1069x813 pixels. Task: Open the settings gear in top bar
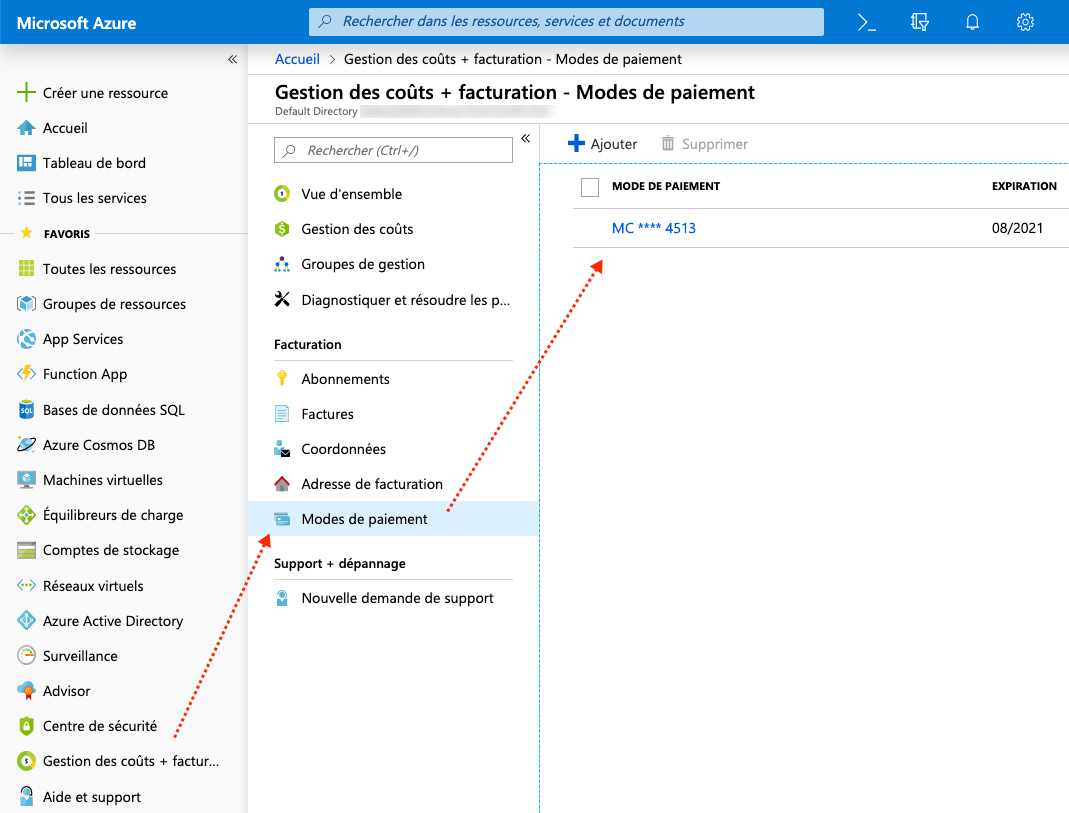pyautogui.click(x=1025, y=22)
